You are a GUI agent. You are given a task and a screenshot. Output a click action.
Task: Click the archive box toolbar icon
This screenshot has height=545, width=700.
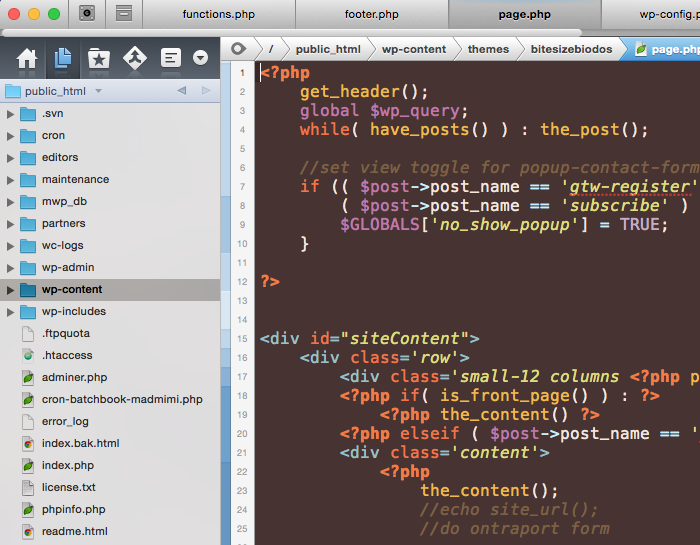coord(124,14)
